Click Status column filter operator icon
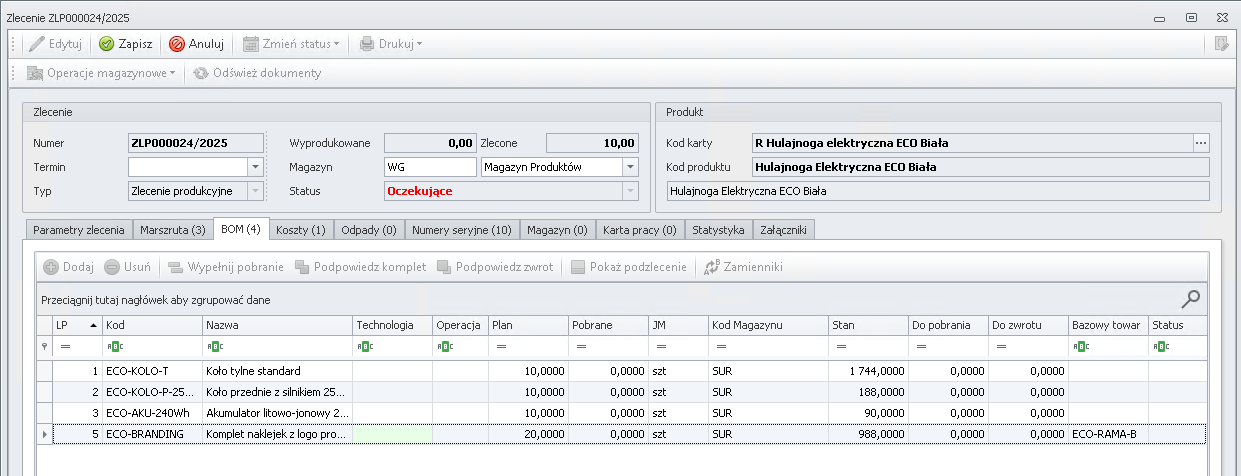Screen dimensions: 1241x476 (x=1159, y=347)
